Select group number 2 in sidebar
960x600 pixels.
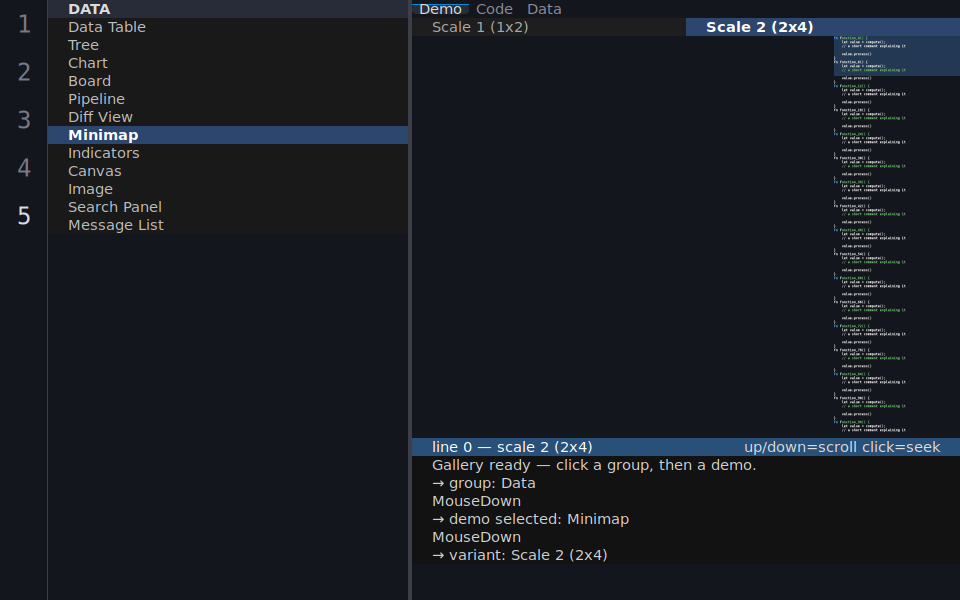[24, 72]
